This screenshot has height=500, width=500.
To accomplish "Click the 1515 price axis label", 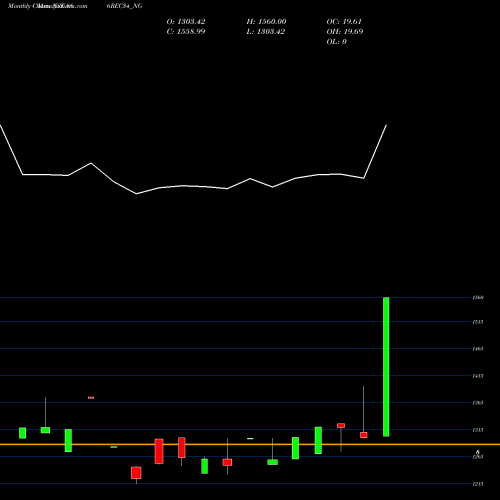I will 478,322.
